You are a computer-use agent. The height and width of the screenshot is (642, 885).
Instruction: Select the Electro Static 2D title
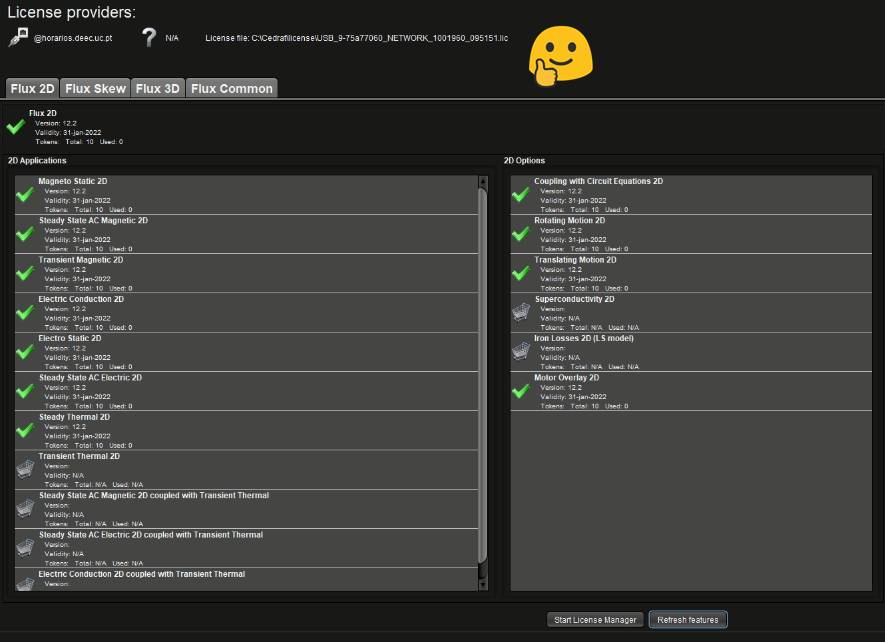click(x=69, y=338)
